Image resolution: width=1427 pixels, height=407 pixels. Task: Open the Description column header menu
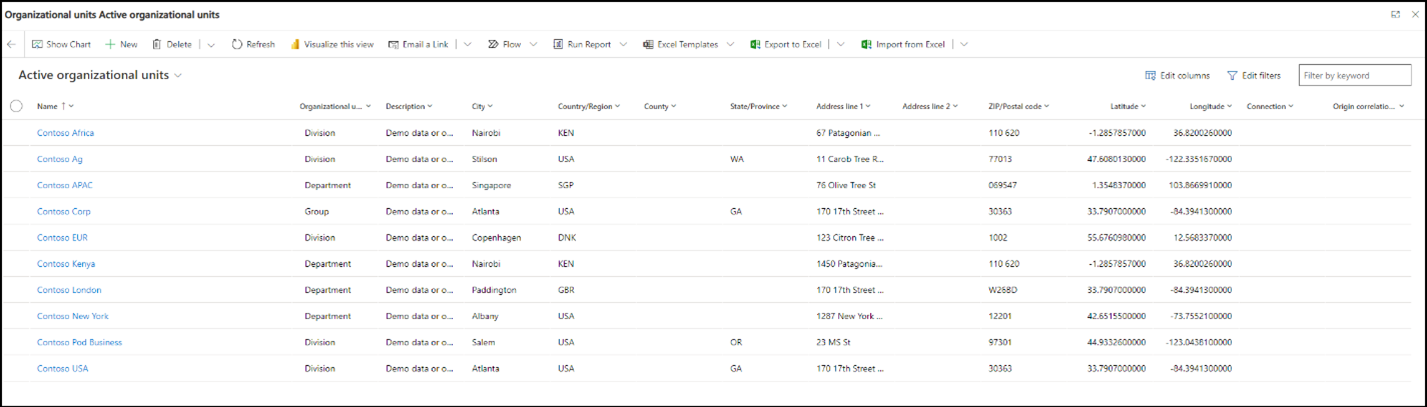409,106
